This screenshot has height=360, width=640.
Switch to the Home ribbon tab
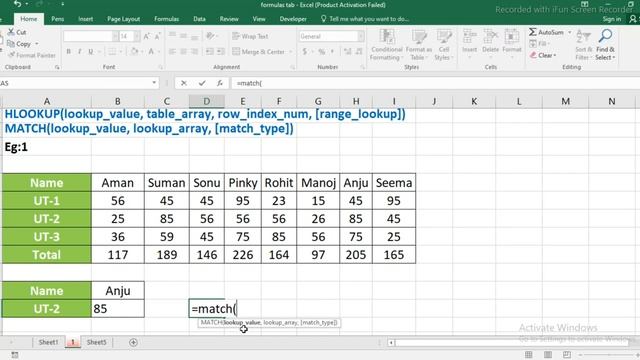point(29,19)
